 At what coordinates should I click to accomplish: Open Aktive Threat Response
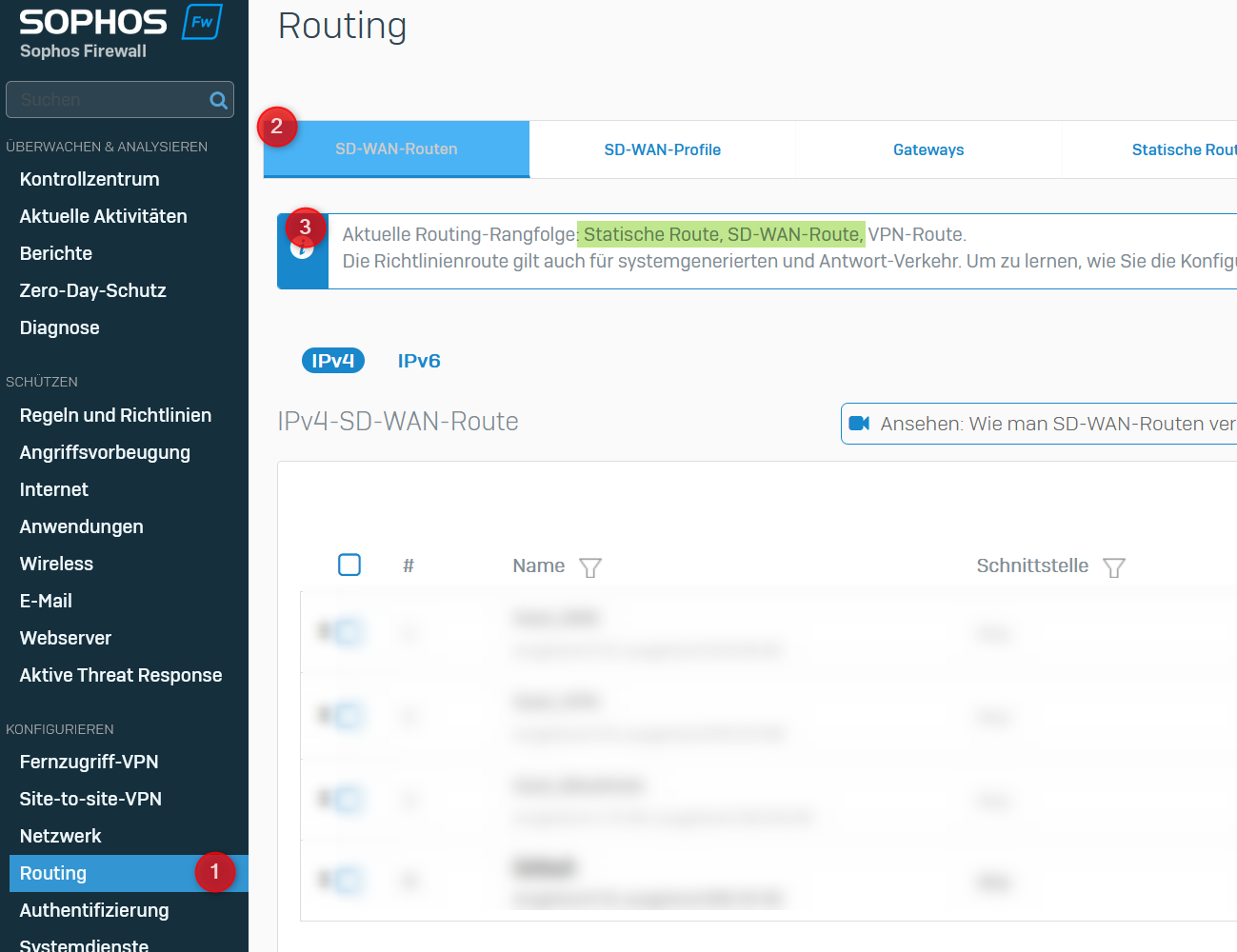click(120, 675)
